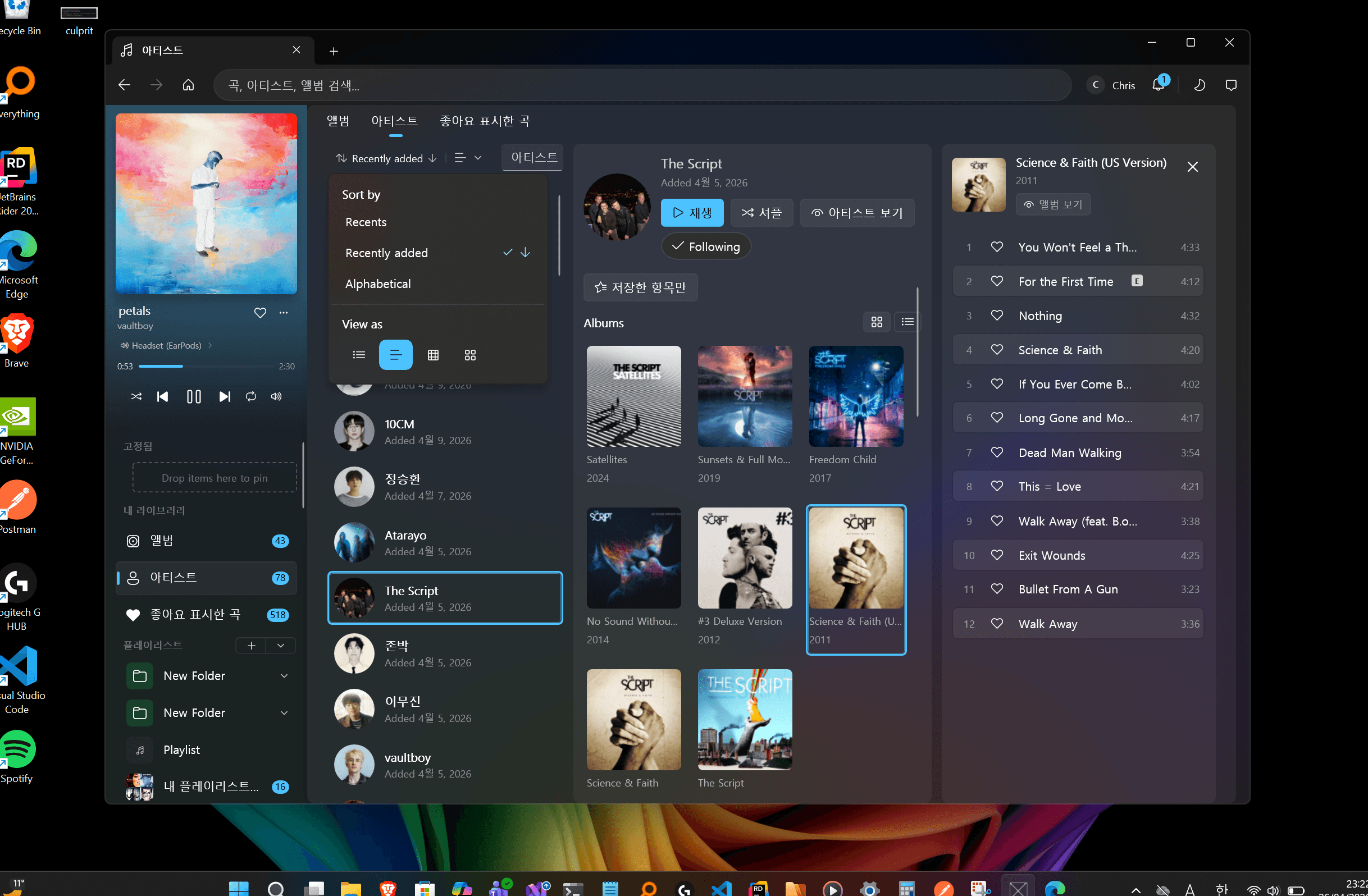This screenshot has height=896, width=1368.
Task: Like the track Exit Wounds
Action: click(x=997, y=555)
